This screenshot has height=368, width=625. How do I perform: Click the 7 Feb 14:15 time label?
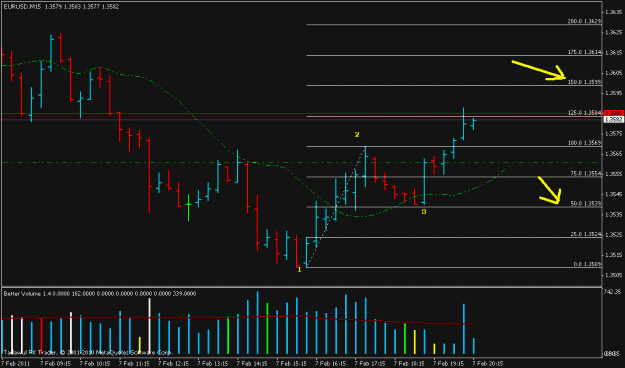252,364
